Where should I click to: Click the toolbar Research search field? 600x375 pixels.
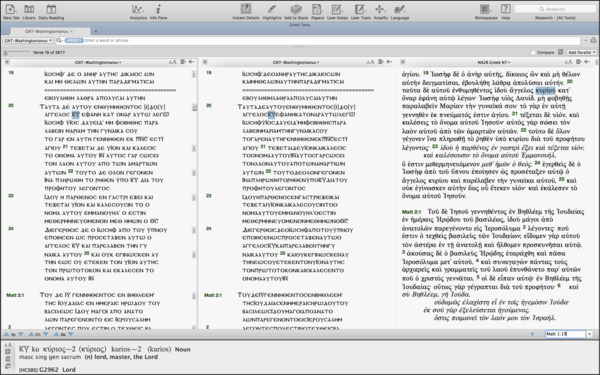click(x=555, y=9)
